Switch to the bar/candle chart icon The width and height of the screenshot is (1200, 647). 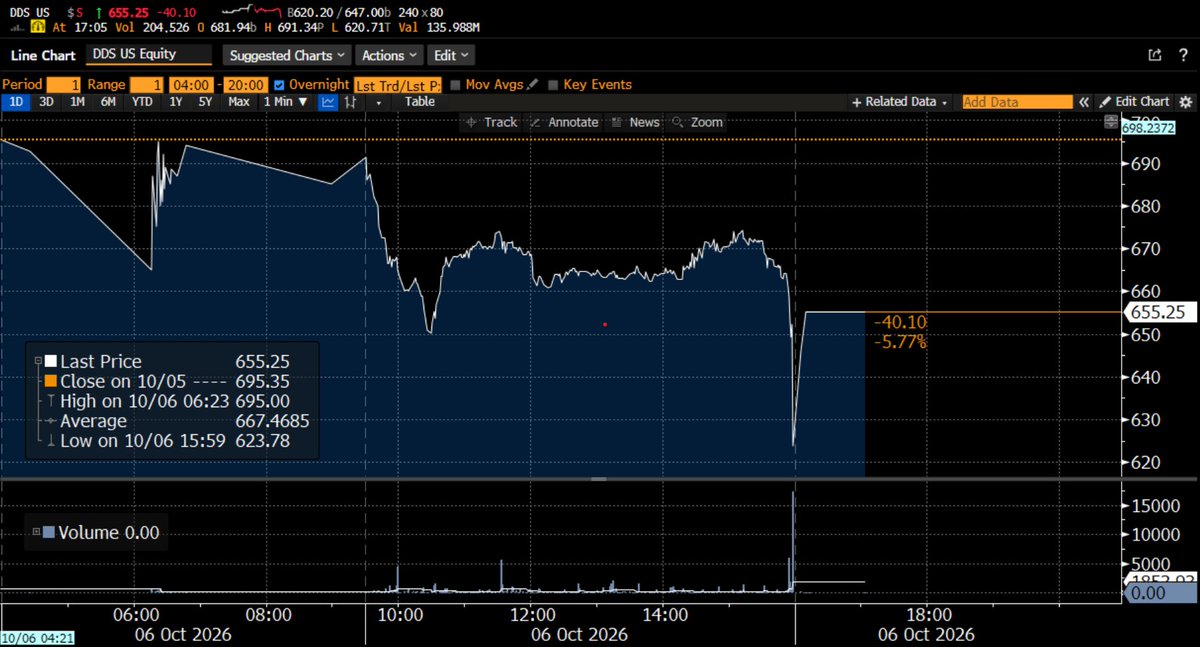[352, 102]
